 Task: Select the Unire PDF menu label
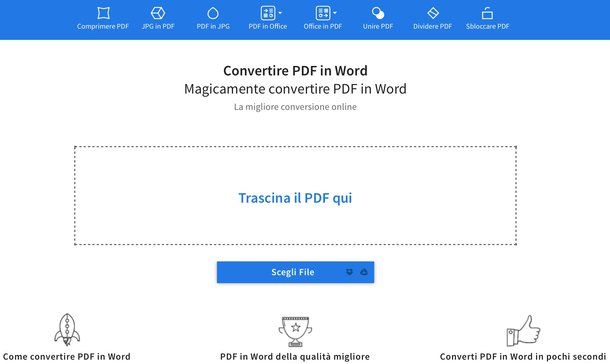click(378, 26)
